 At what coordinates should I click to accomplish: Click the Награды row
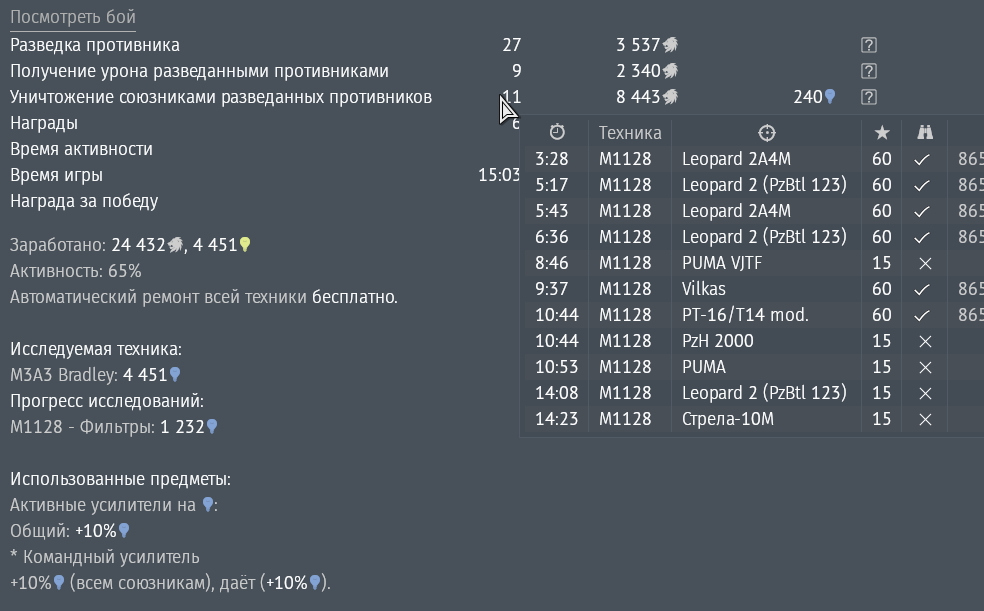[x=265, y=123]
